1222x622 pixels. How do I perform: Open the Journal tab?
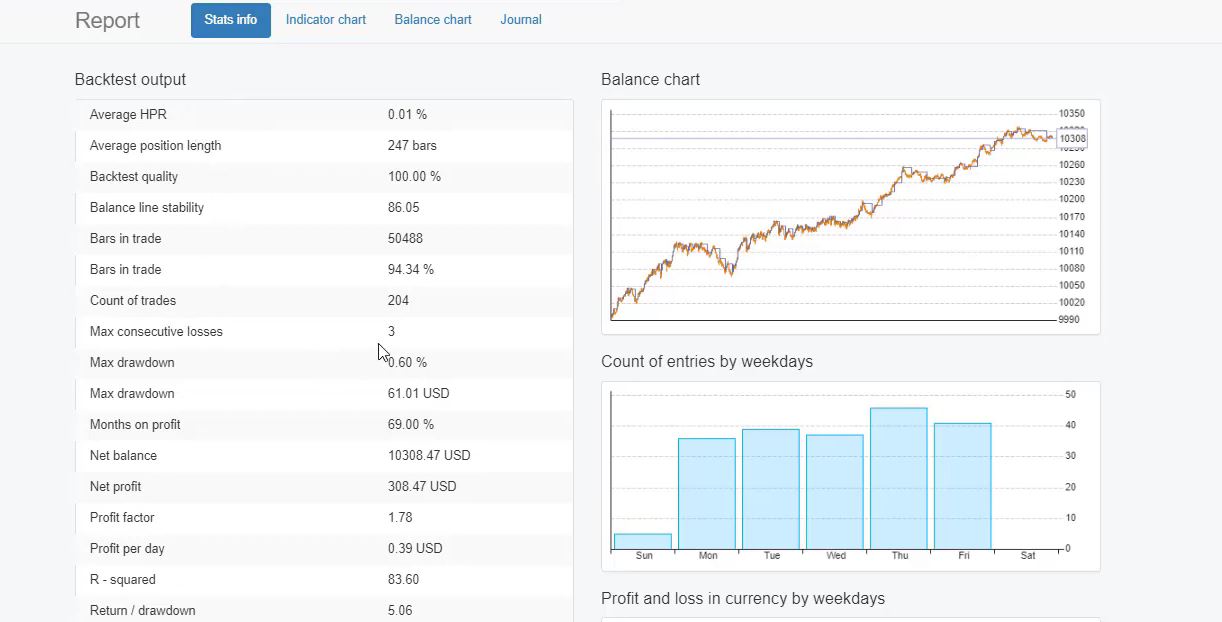(520, 19)
